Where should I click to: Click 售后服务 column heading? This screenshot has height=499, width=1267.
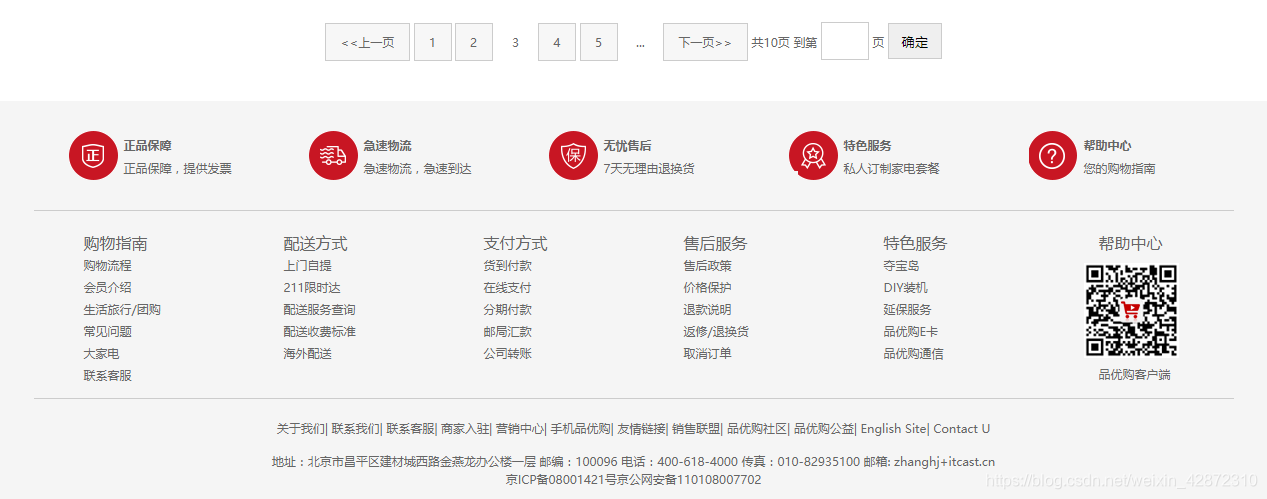click(715, 244)
